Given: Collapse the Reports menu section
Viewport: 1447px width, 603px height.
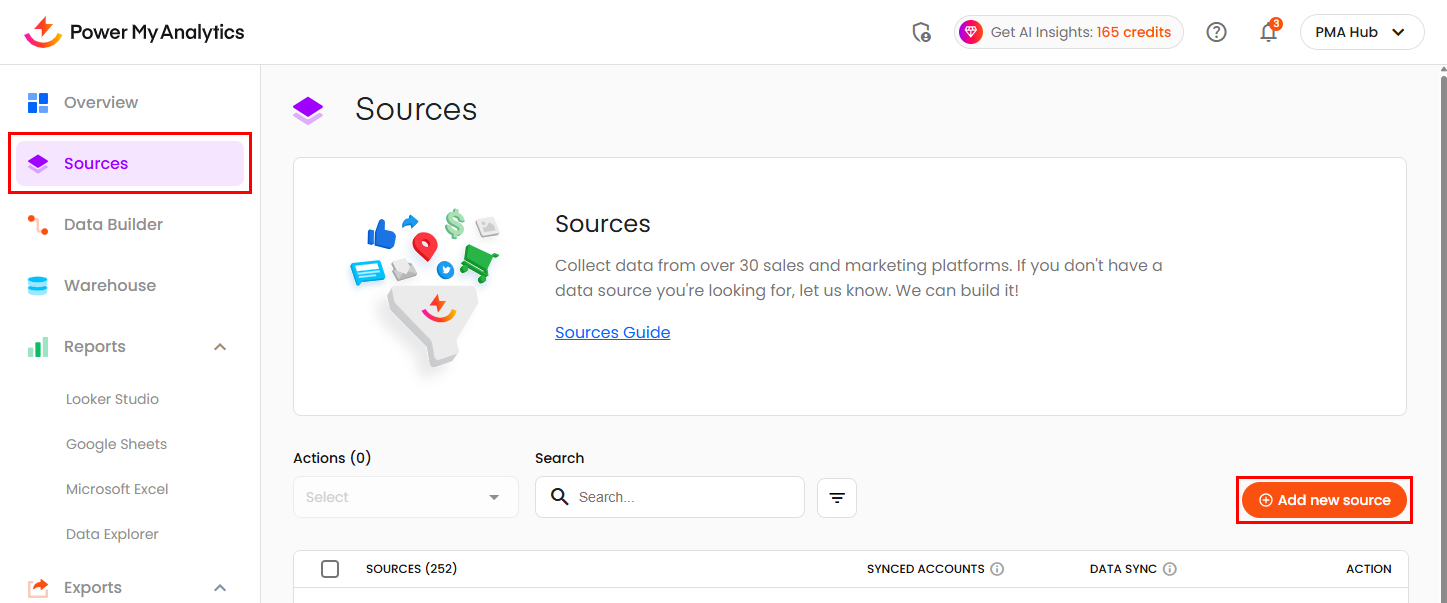Looking at the screenshot, I should pyautogui.click(x=221, y=347).
